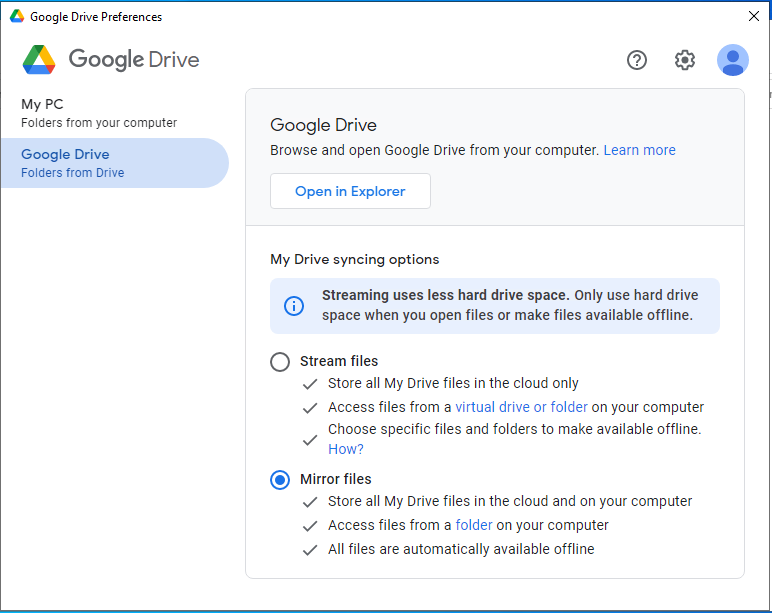Open the Help question mark icon
The image size is (772, 613).
coord(637,60)
